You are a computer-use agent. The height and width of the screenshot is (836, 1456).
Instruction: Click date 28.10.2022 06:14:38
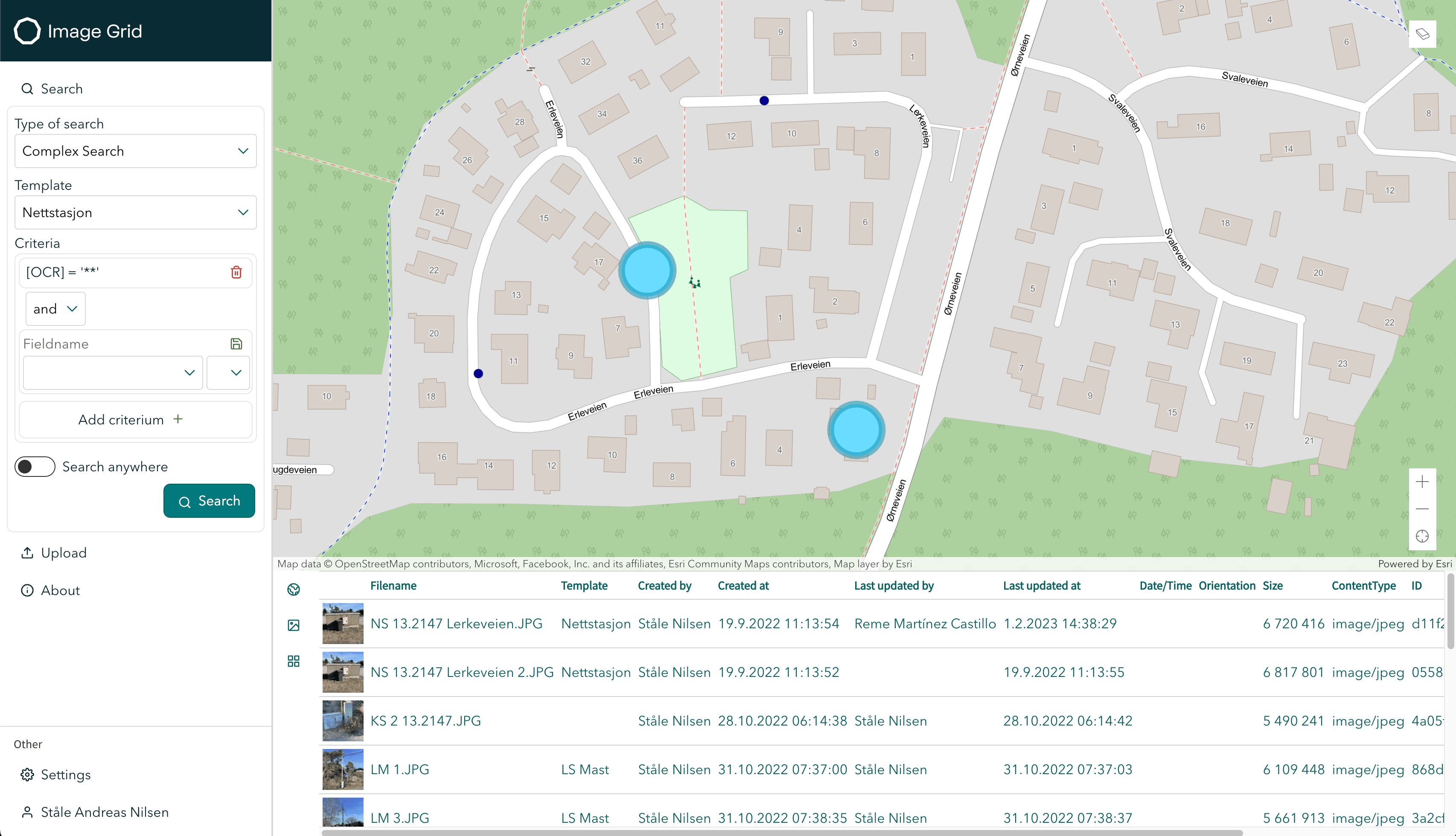point(782,721)
